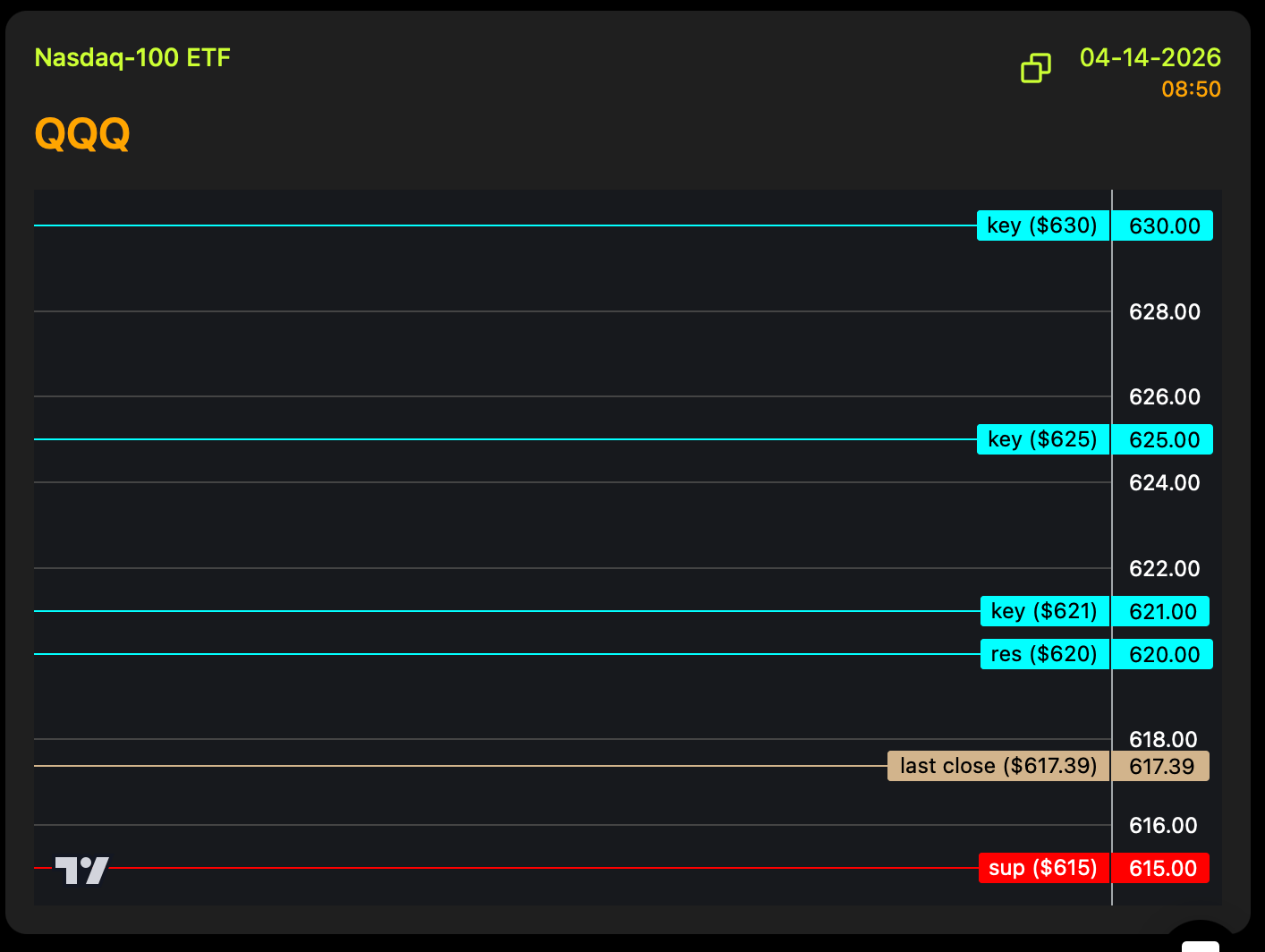1265x952 pixels.
Task: Click the 08:50 time label
Action: 1191,89
